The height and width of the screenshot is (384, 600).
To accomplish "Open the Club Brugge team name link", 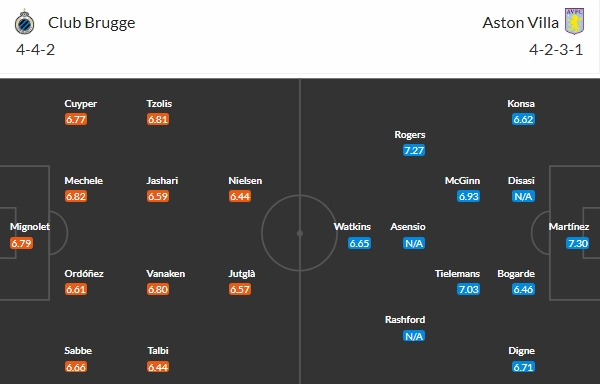I will click(x=91, y=23).
